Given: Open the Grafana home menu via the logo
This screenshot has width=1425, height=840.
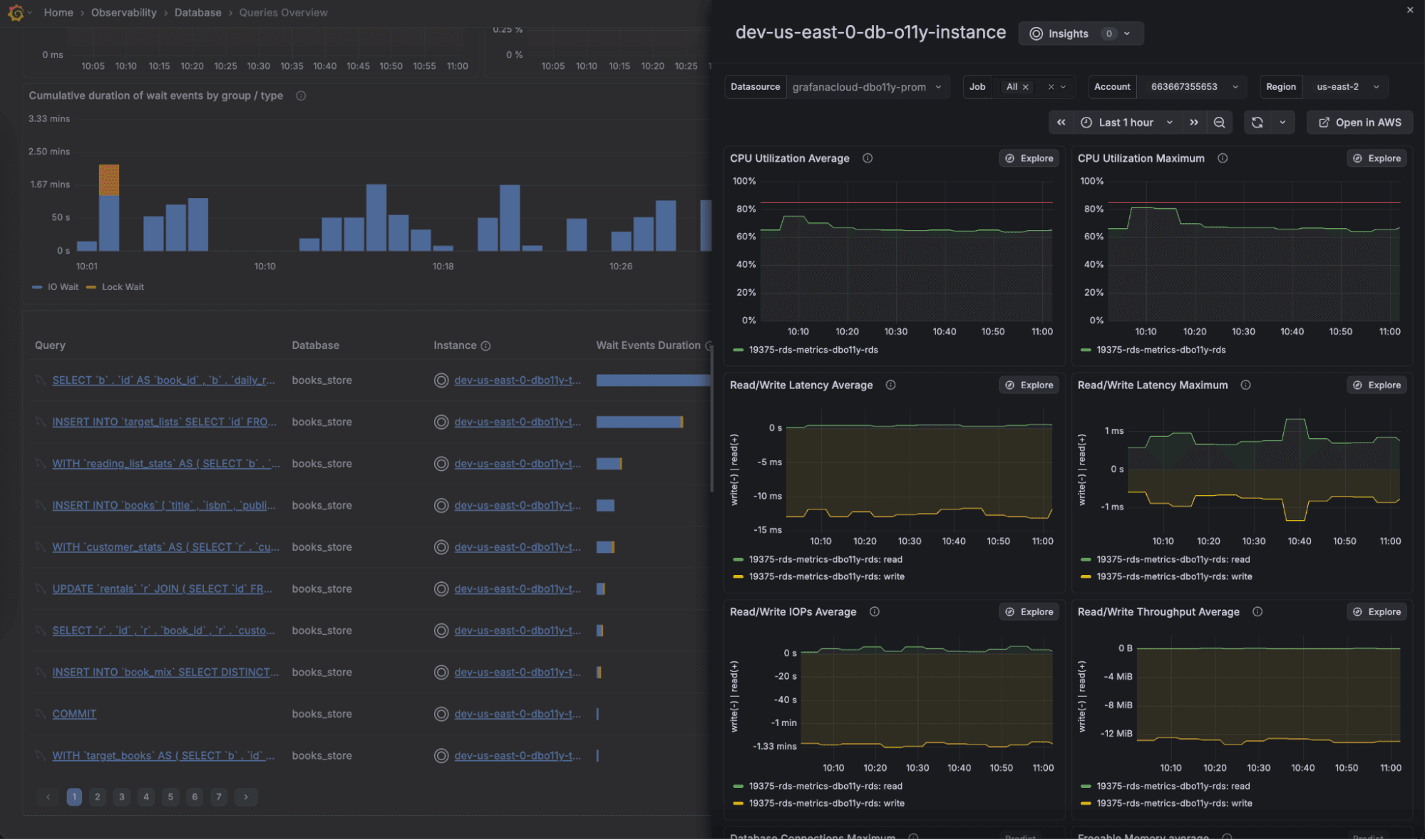Looking at the screenshot, I should [x=15, y=12].
